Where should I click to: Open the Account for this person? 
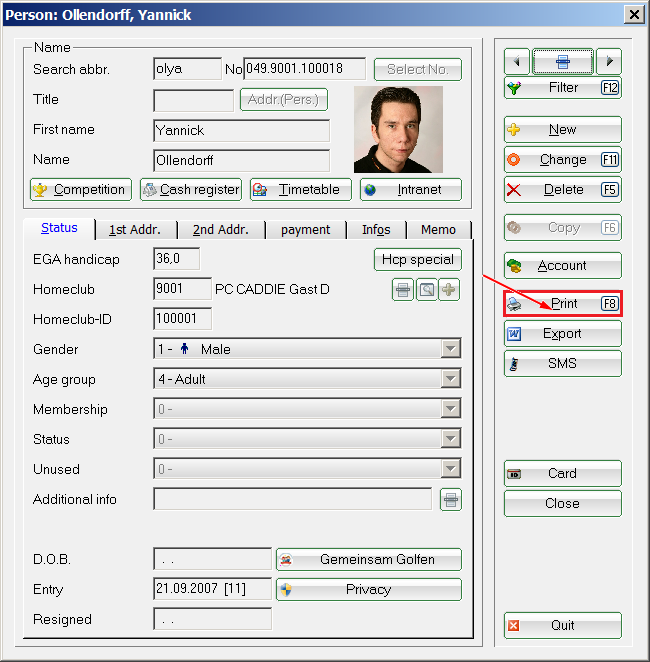point(563,266)
